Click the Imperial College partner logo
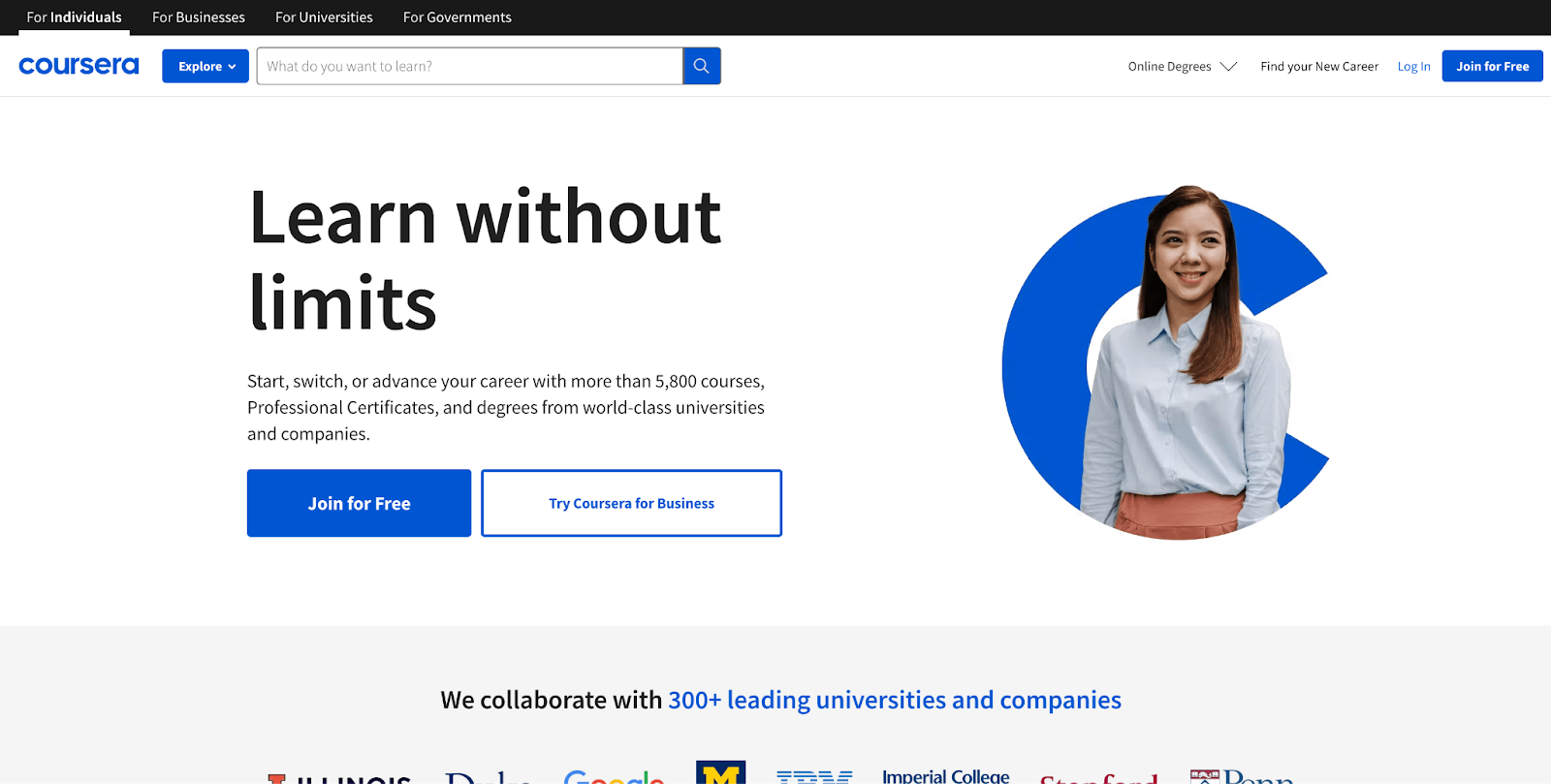This screenshot has width=1551, height=784. coord(946,776)
